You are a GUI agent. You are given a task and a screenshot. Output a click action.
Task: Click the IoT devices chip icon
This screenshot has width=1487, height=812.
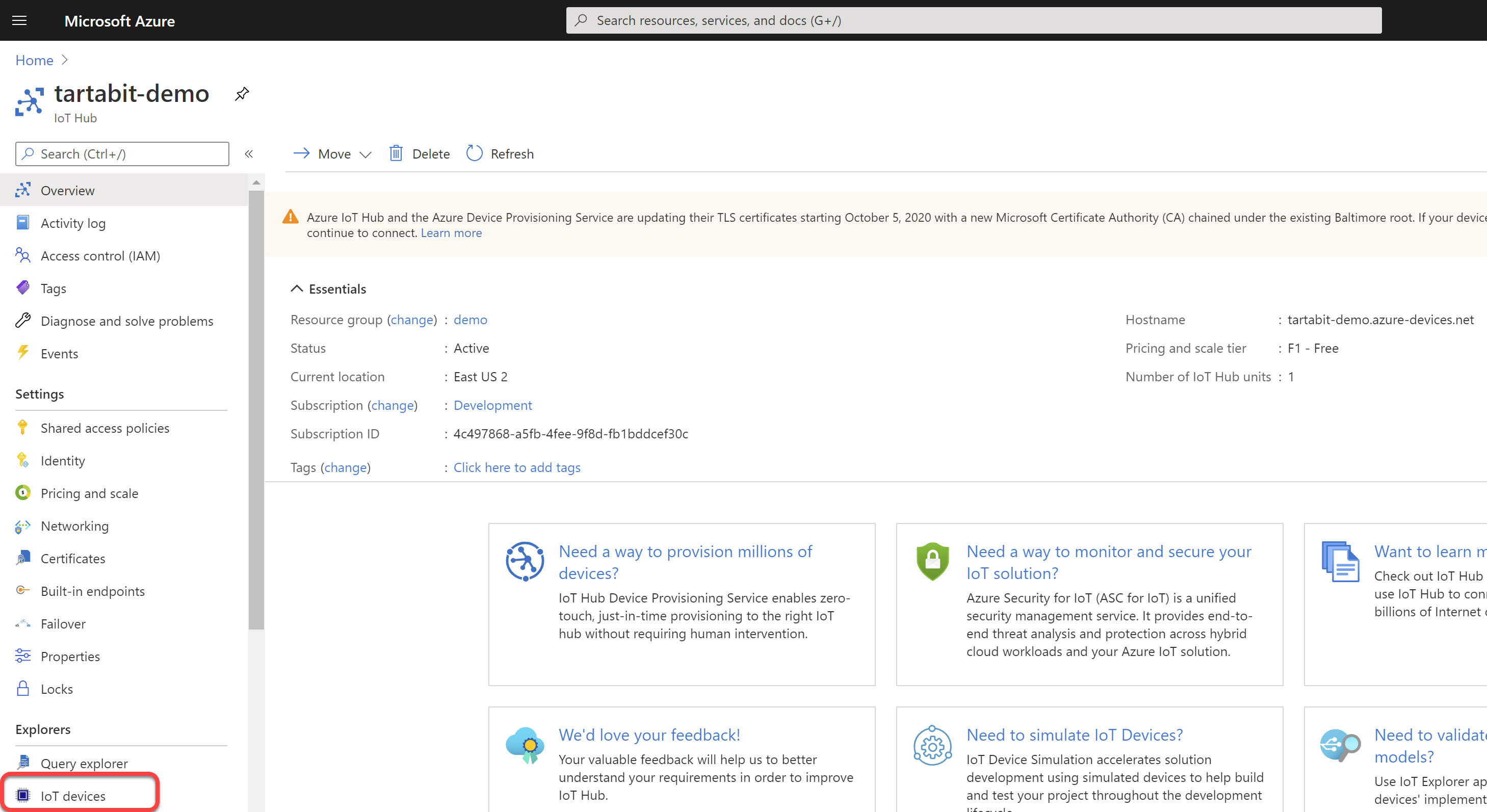click(x=22, y=795)
